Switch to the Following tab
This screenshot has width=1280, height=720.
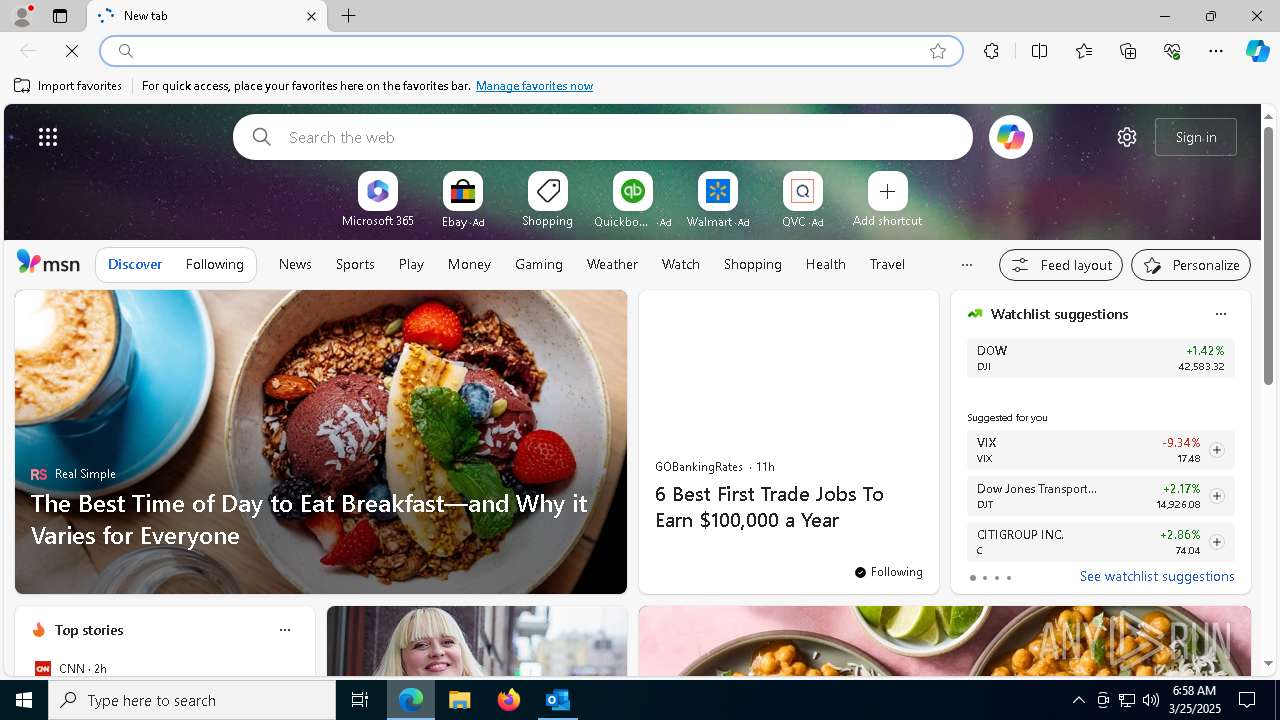[x=214, y=264]
